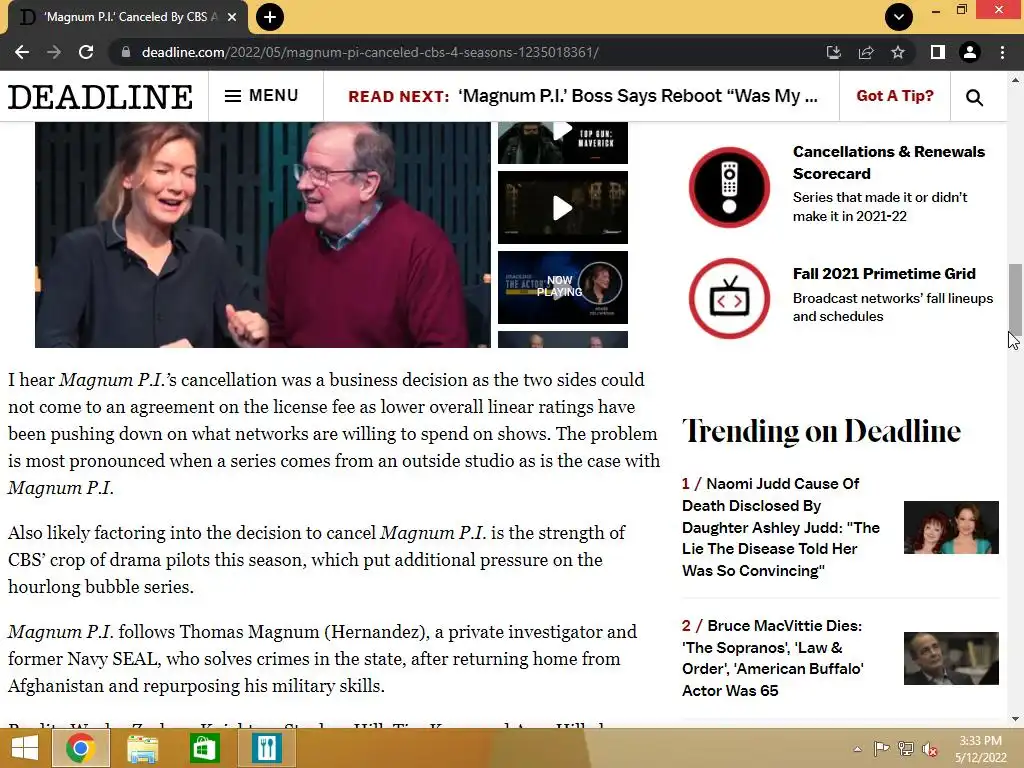Click the Cancellations & Renewals remote icon
Image resolution: width=1024 pixels, height=768 pixels.
(729, 187)
